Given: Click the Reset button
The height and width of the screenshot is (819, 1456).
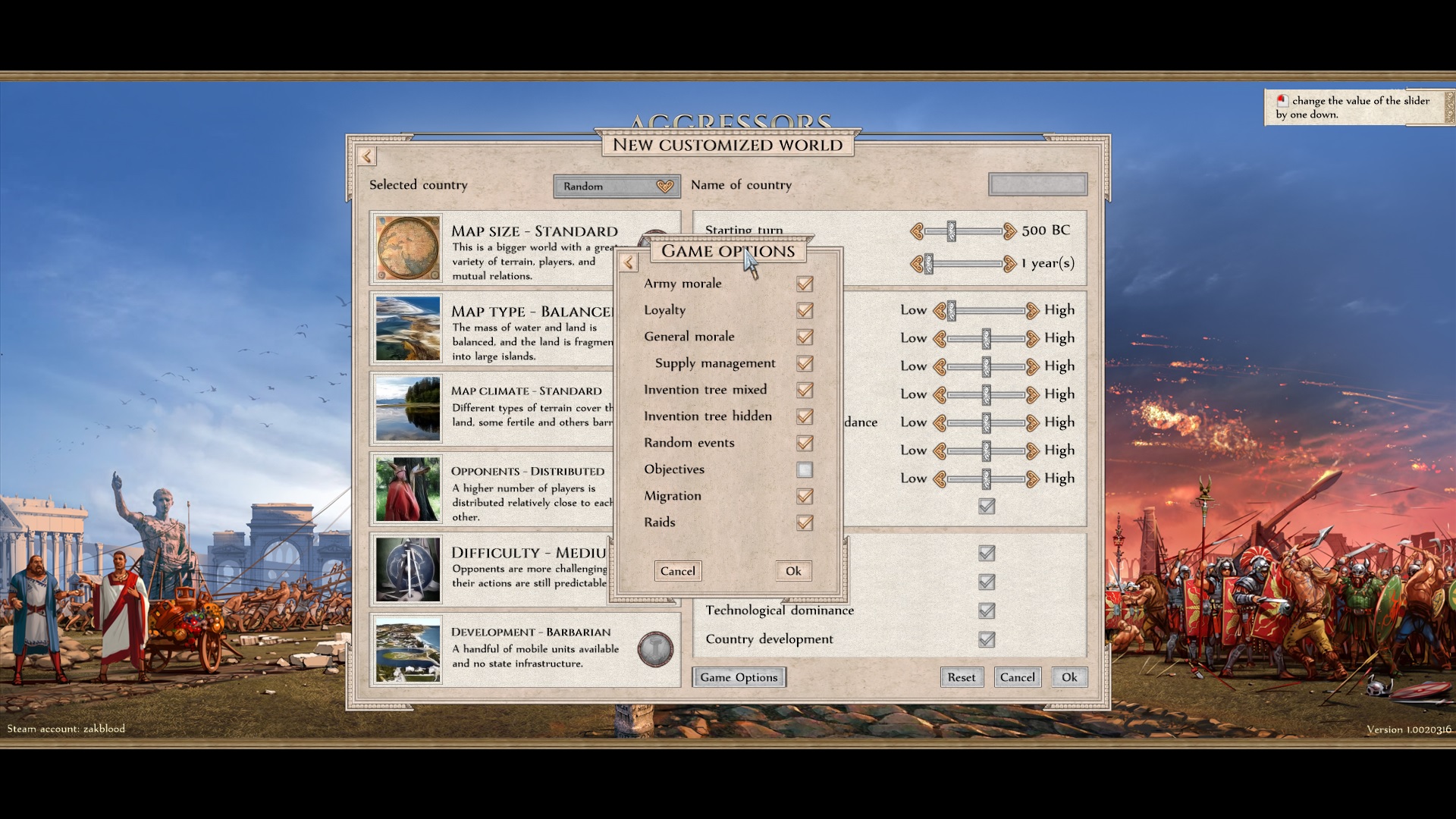Looking at the screenshot, I should [x=961, y=678].
